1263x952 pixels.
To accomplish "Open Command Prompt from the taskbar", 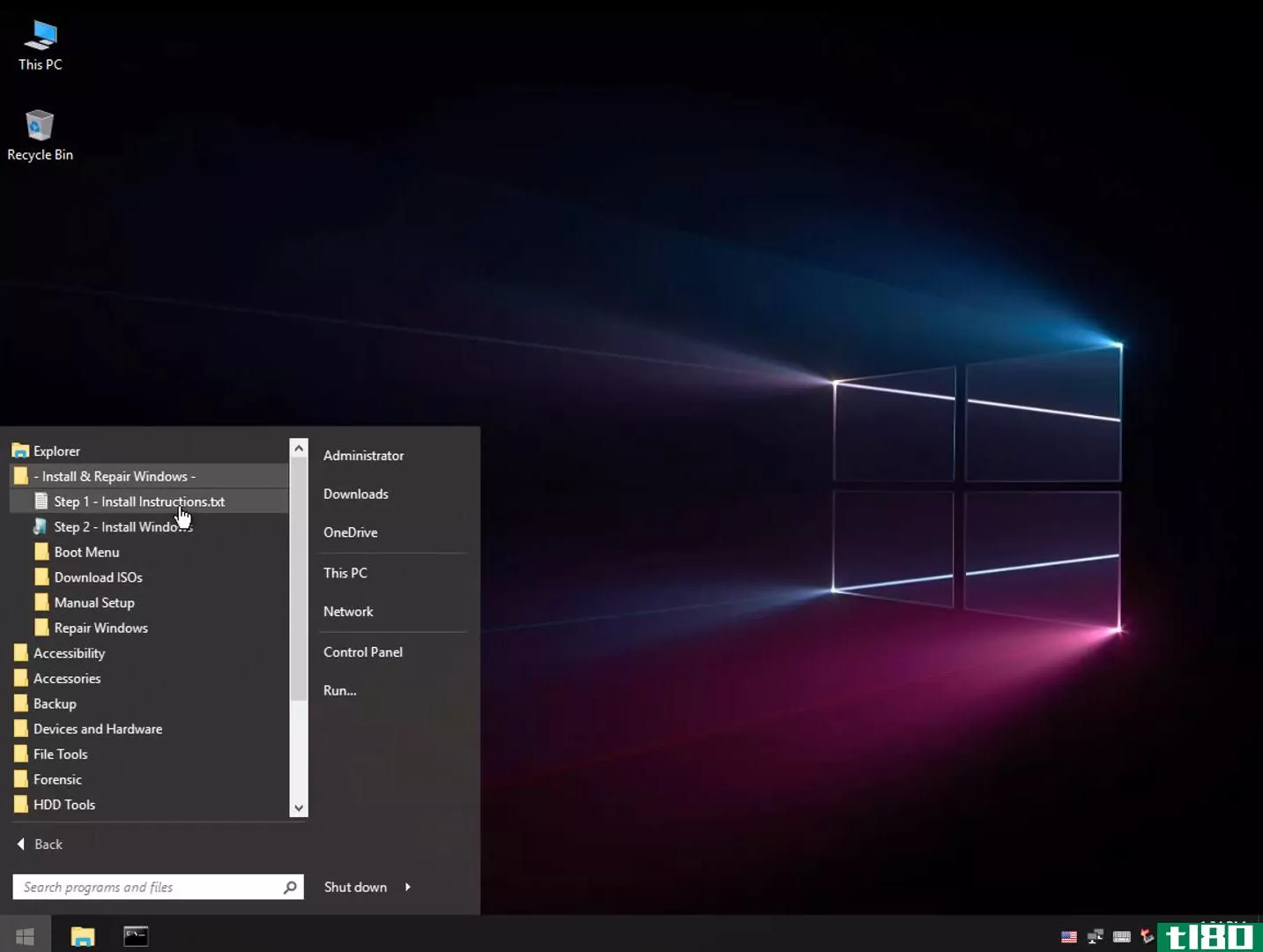I will (136, 936).
